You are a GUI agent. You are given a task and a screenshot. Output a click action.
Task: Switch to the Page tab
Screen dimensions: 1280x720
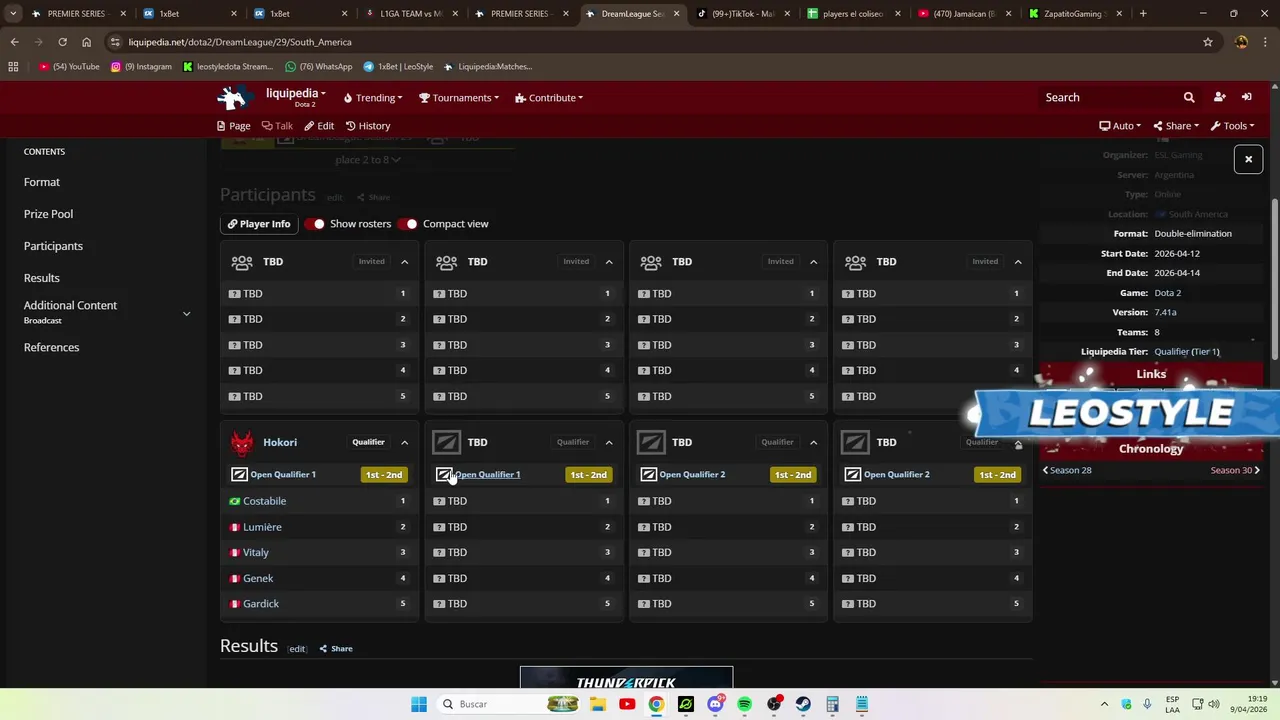pyautogui.click(x=233, y=126)
